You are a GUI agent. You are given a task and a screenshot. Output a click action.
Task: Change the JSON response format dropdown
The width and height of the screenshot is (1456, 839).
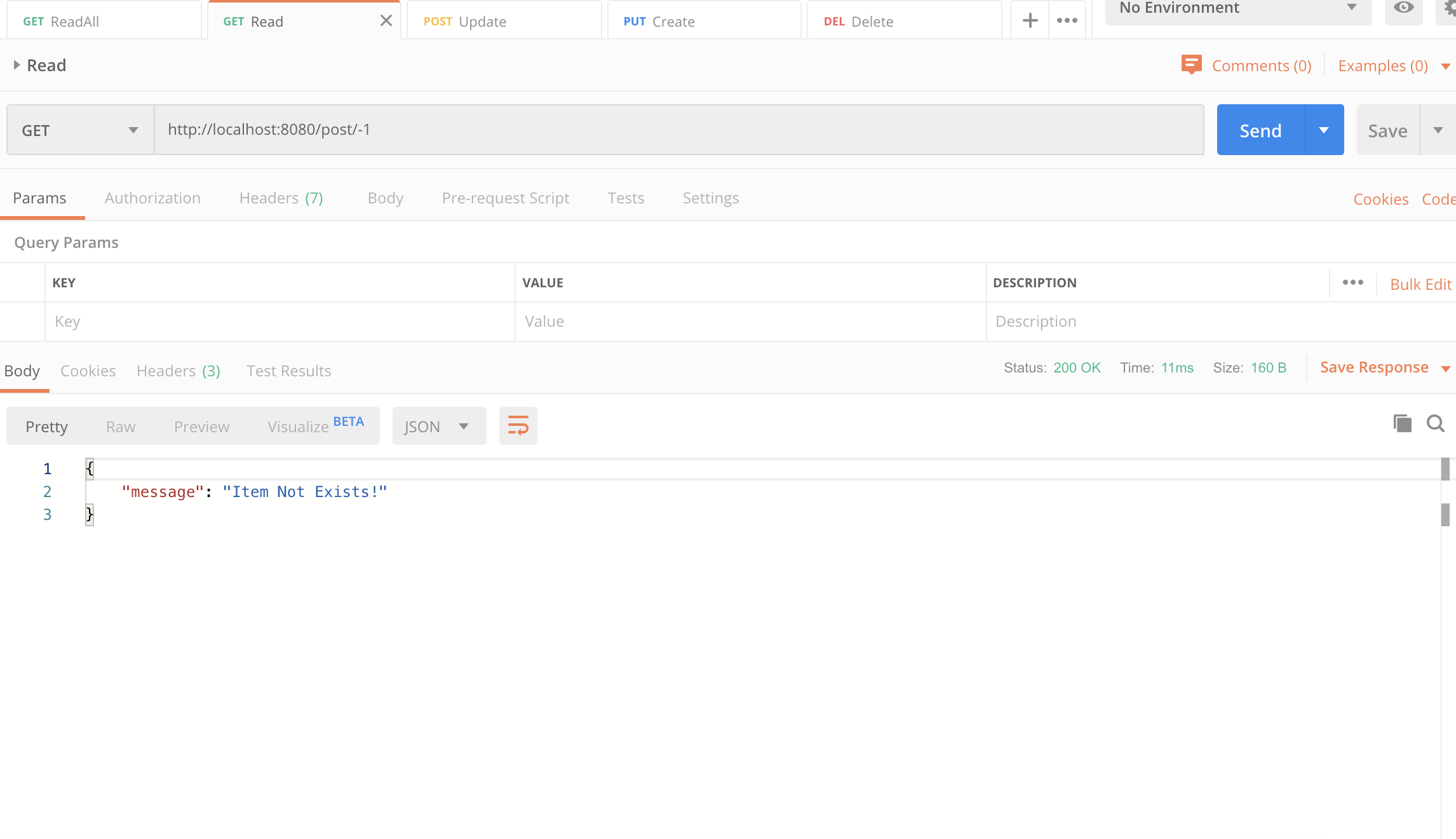pyautogui.click(x=439, y=426)
